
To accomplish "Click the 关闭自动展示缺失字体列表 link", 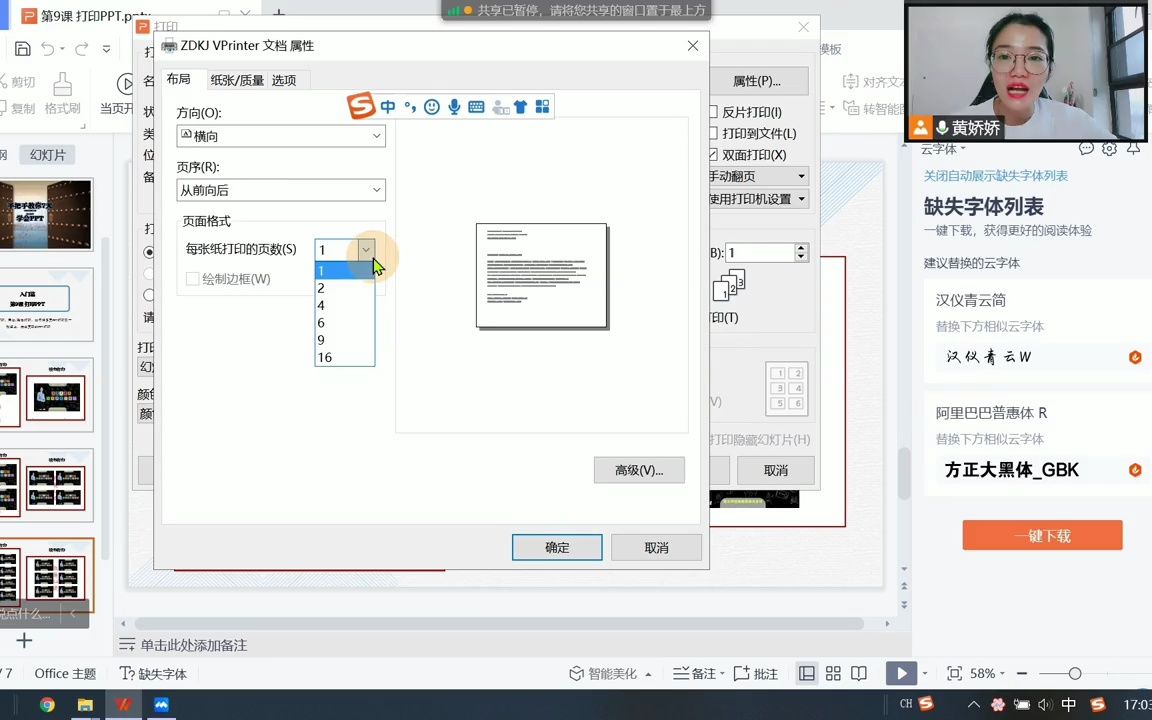I will (x=996, y=176).
